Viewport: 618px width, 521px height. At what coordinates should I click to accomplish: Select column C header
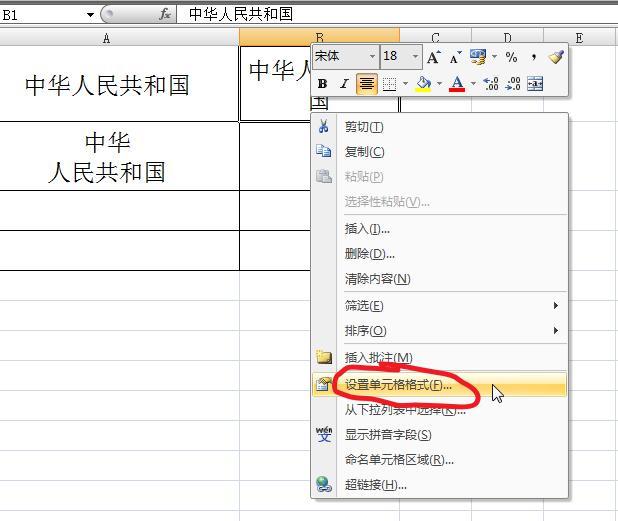435,38
